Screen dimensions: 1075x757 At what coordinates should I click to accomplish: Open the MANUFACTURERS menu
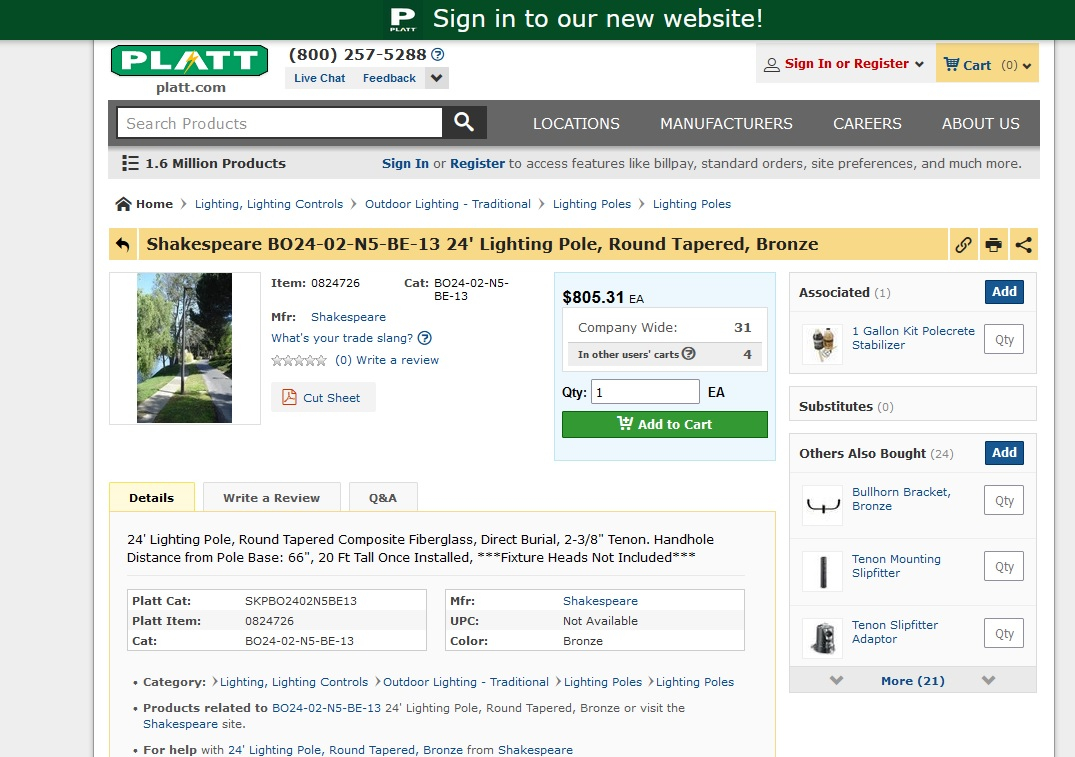pos(726,123)
